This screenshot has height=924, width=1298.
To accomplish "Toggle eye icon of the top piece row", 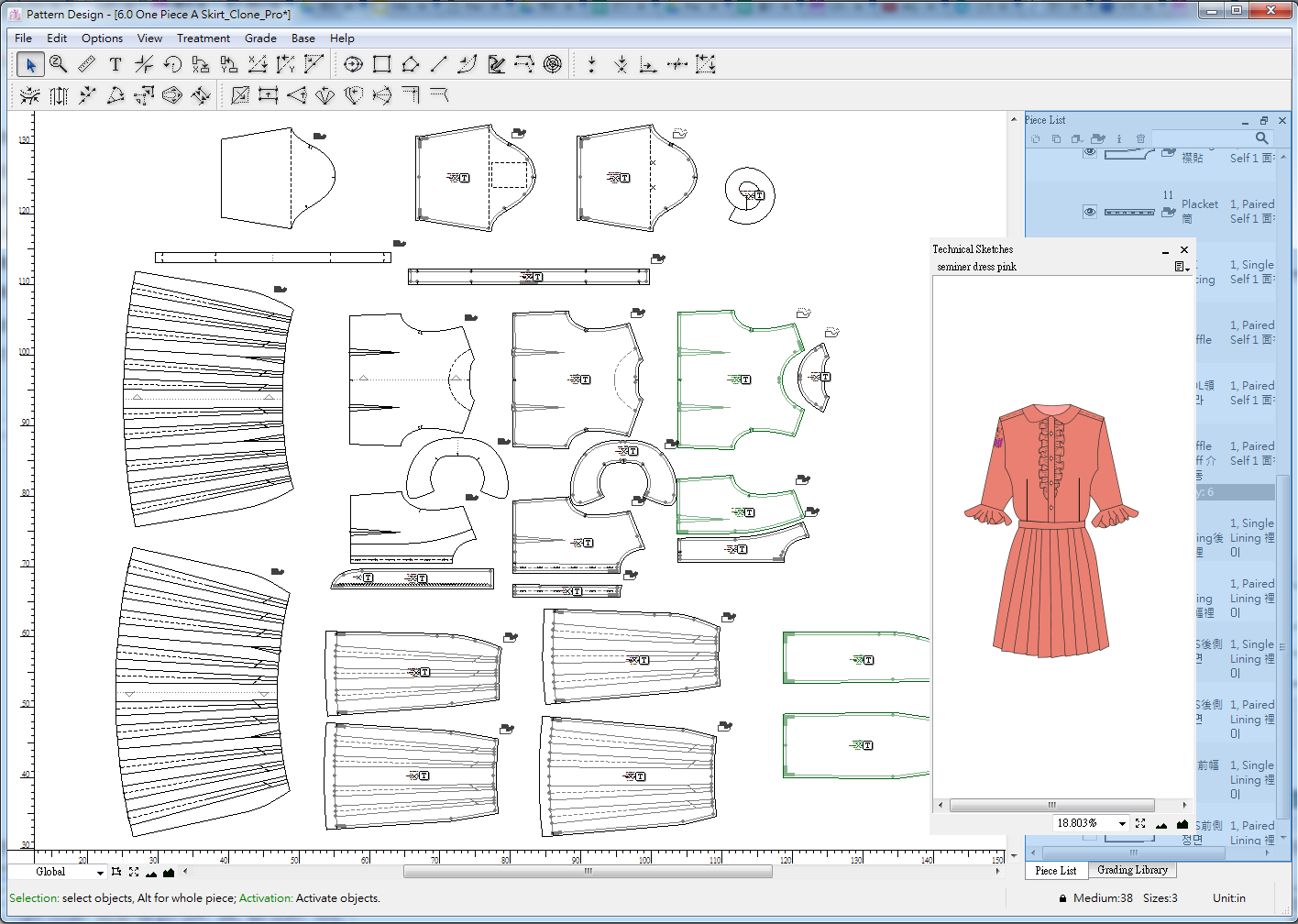I will click(x=1089, y=153).
